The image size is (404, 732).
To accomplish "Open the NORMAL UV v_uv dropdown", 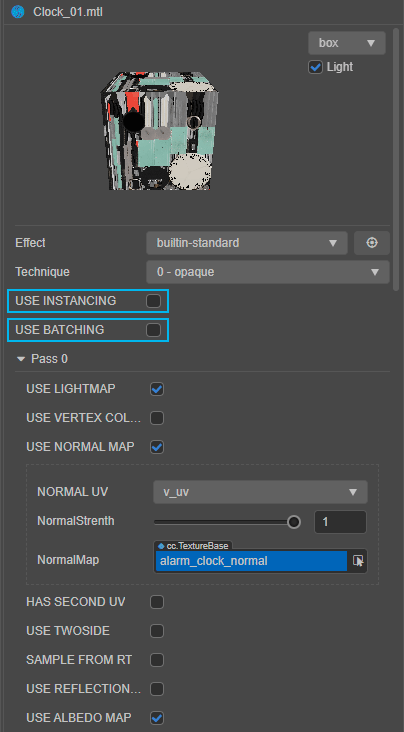I will coord(260,492).
